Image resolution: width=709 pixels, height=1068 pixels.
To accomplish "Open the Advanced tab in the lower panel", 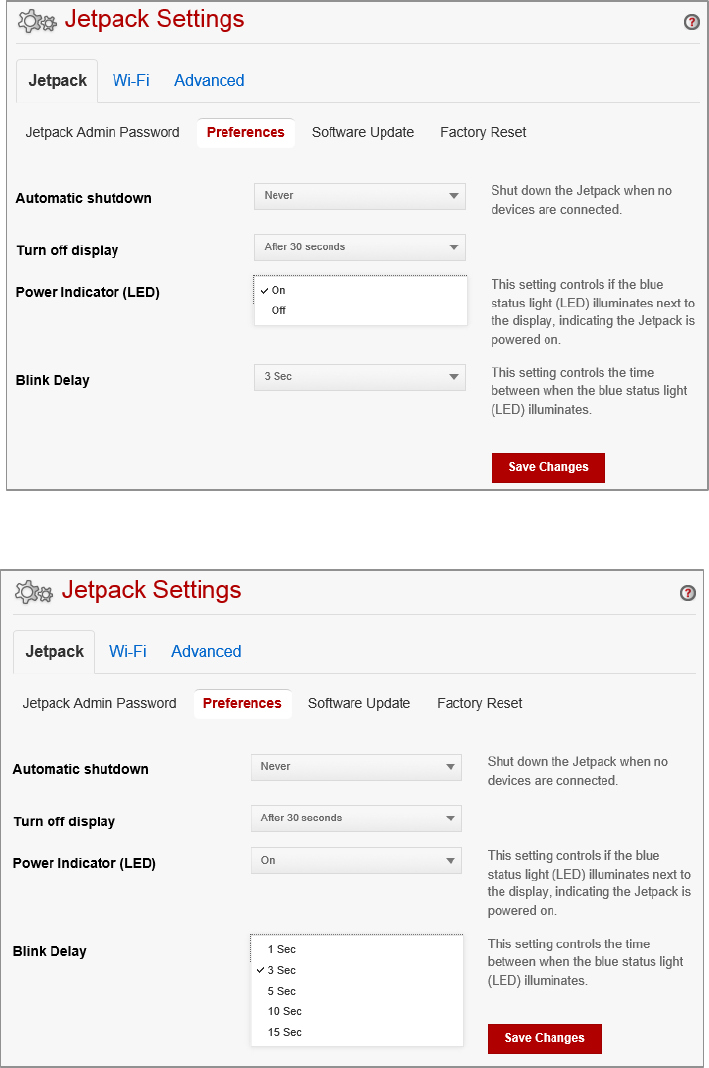I will (x=206, y=651).
